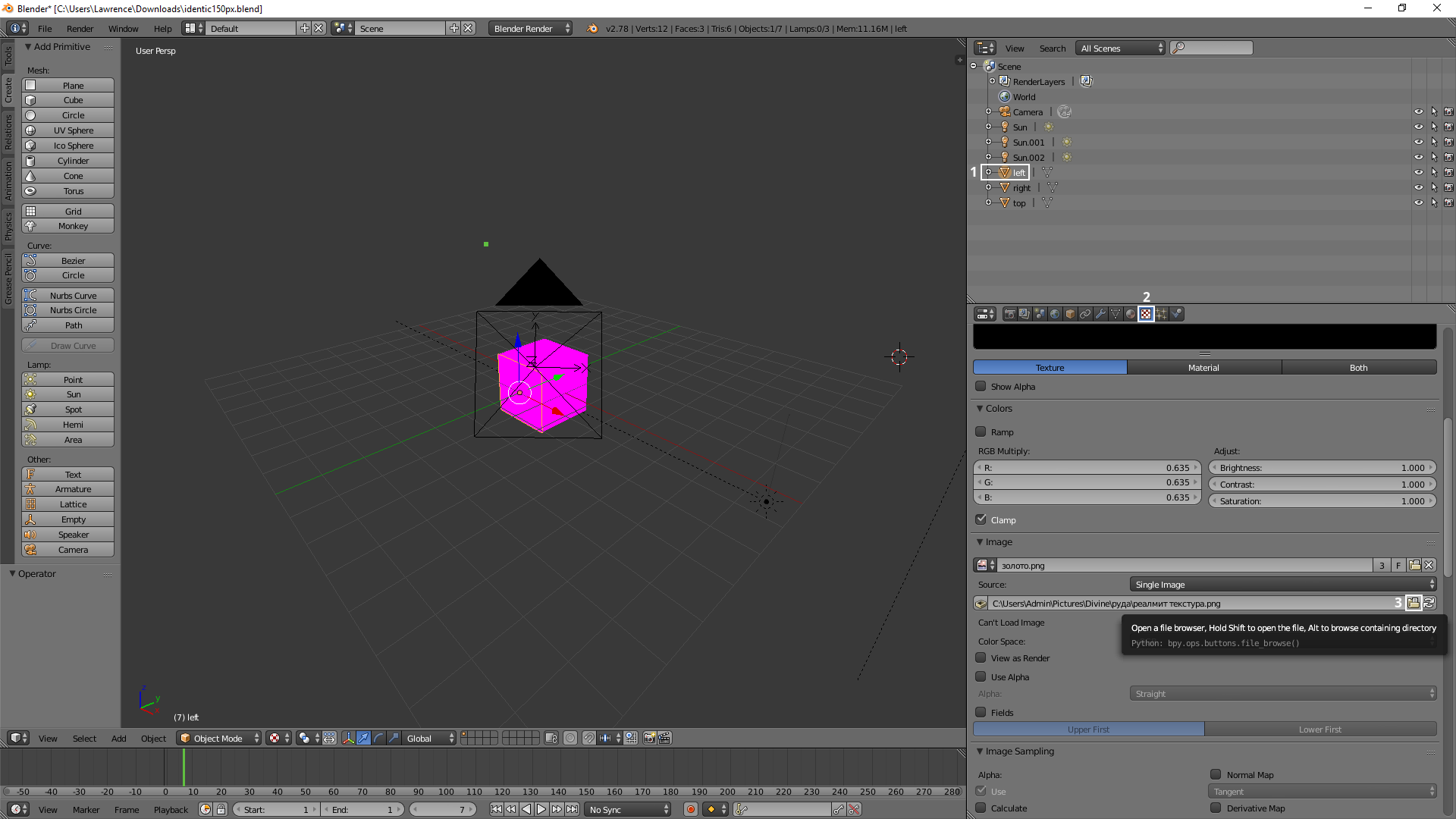
Task: Open the Single Image source dropdown
Action: [x=1282, y=585]
